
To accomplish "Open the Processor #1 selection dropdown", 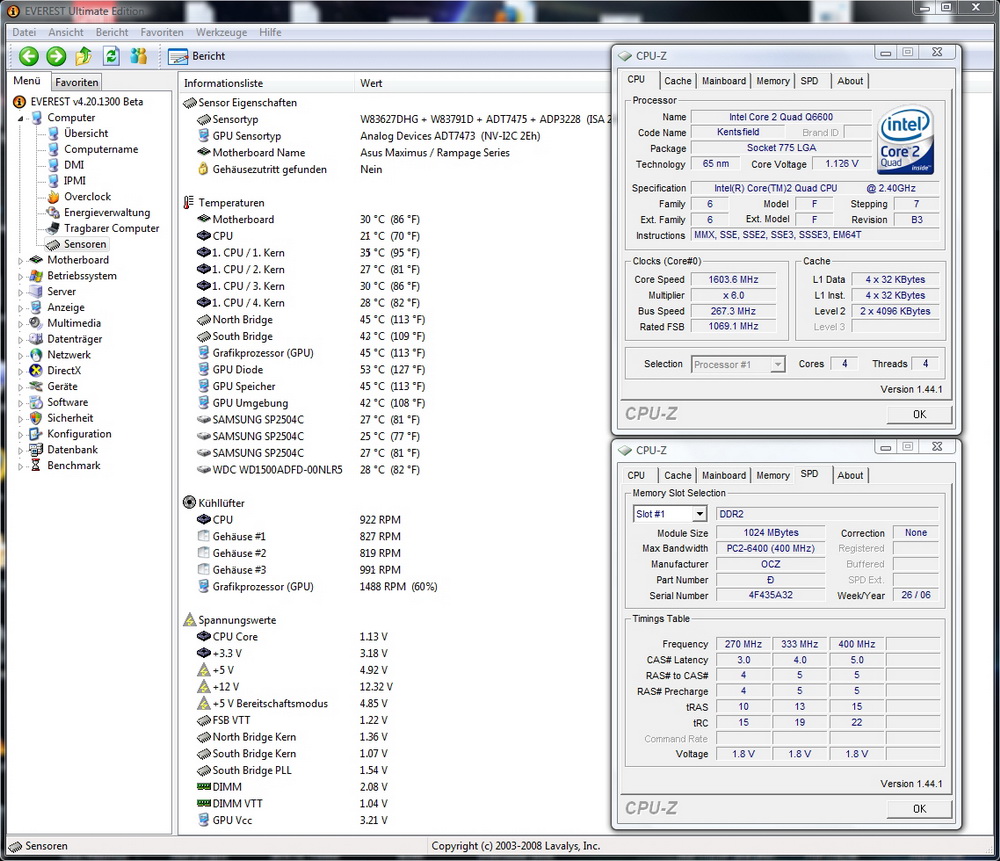I will pyautogui.click(x=738, y=364).
